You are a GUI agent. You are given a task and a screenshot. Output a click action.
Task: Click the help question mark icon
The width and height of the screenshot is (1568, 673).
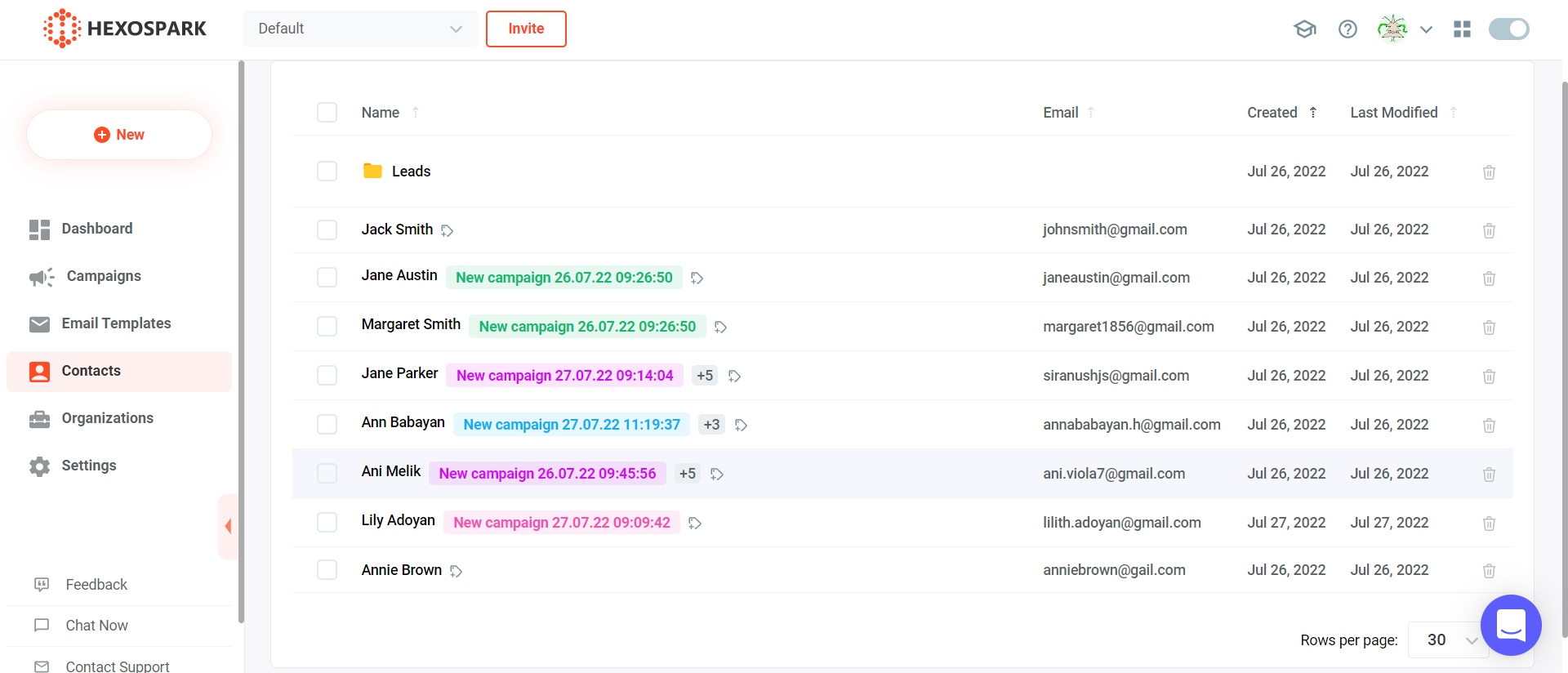pyautogui.click(x=1347, y=29)
